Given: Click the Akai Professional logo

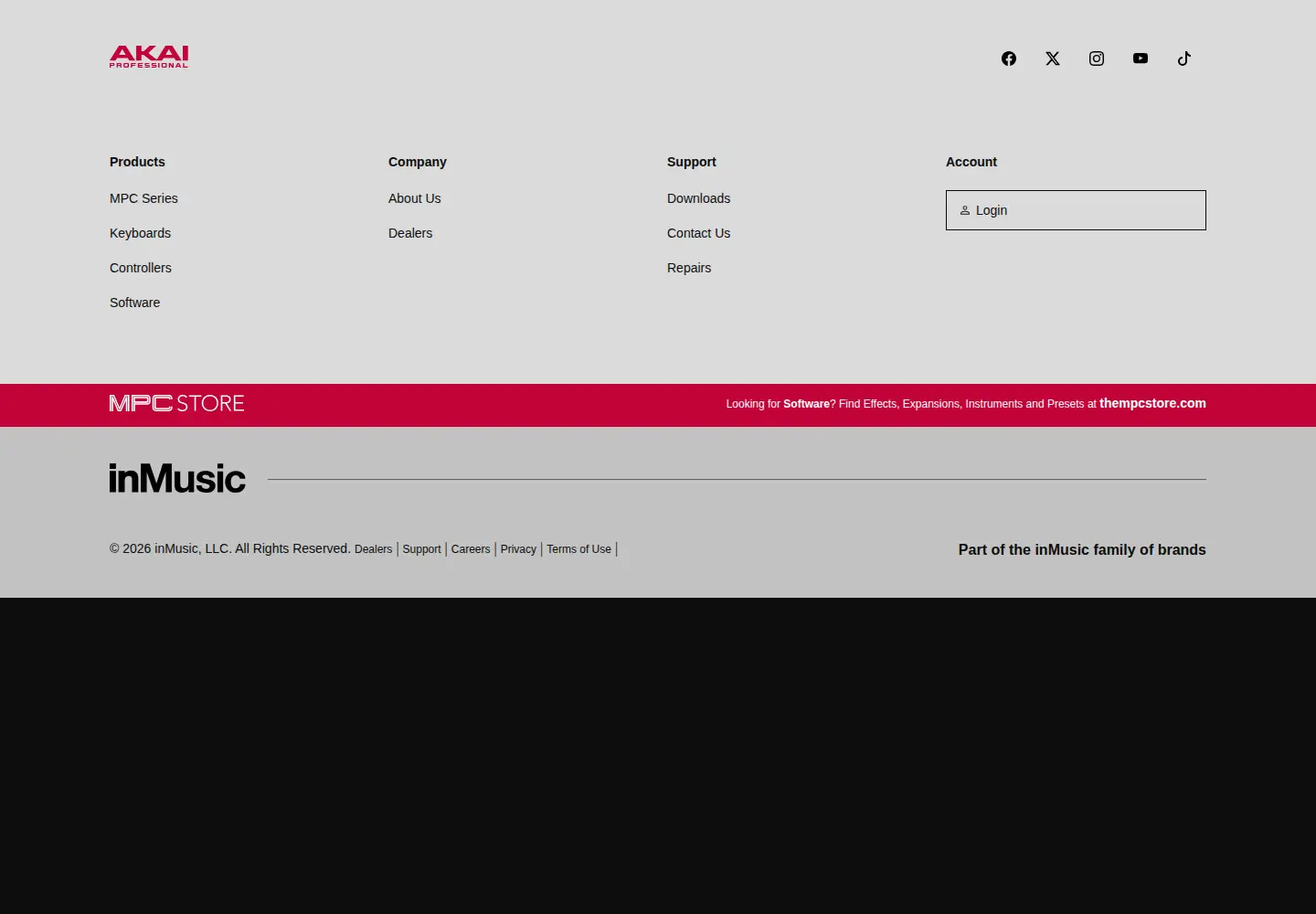Looking at the screenshot, I should pos(149,57).
